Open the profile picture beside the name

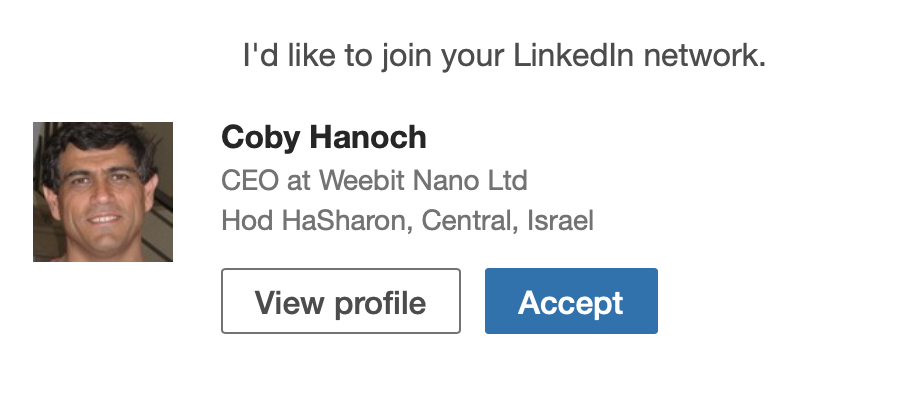tap(103, 192)
